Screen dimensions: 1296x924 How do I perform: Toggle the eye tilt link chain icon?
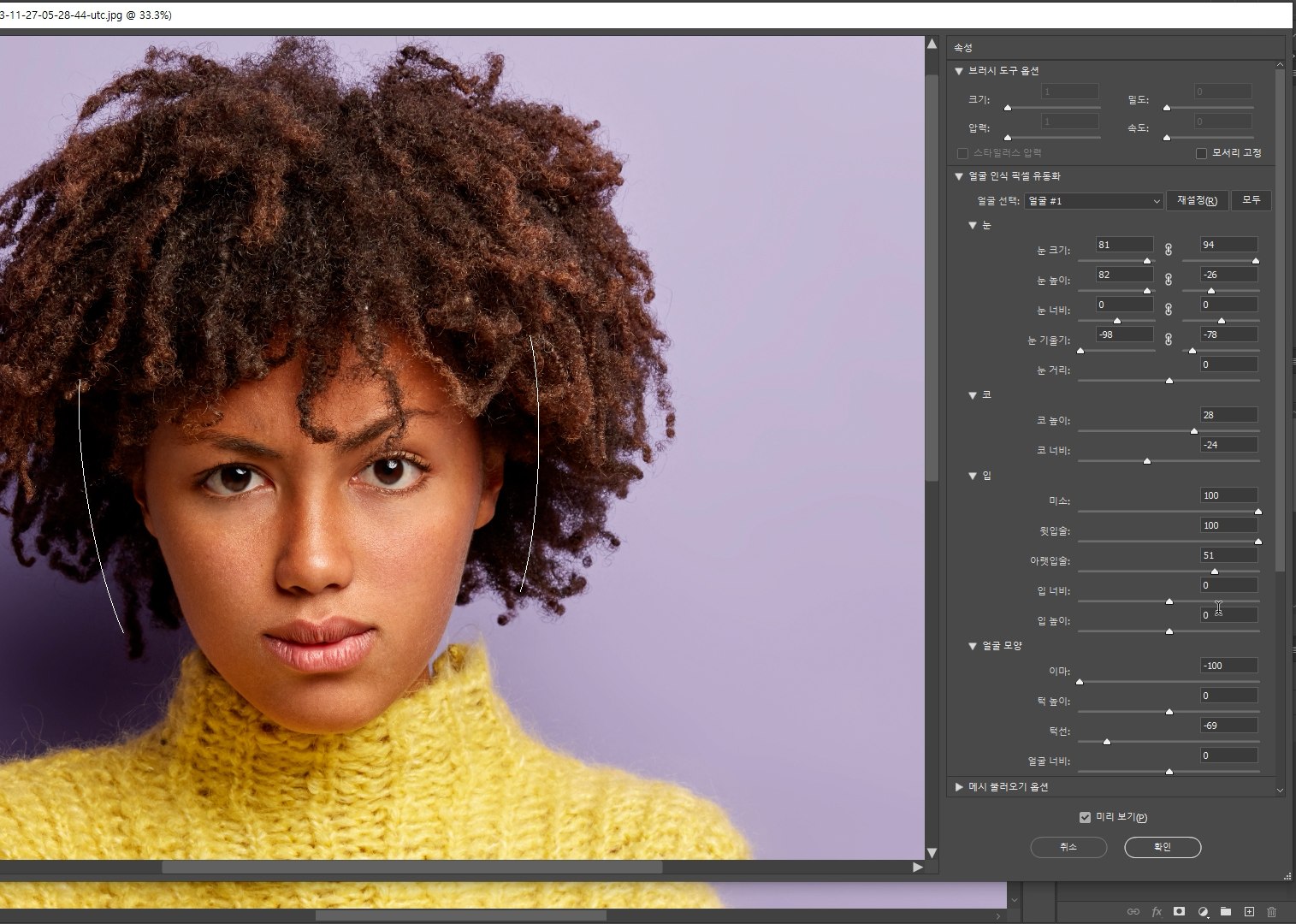1169,339
